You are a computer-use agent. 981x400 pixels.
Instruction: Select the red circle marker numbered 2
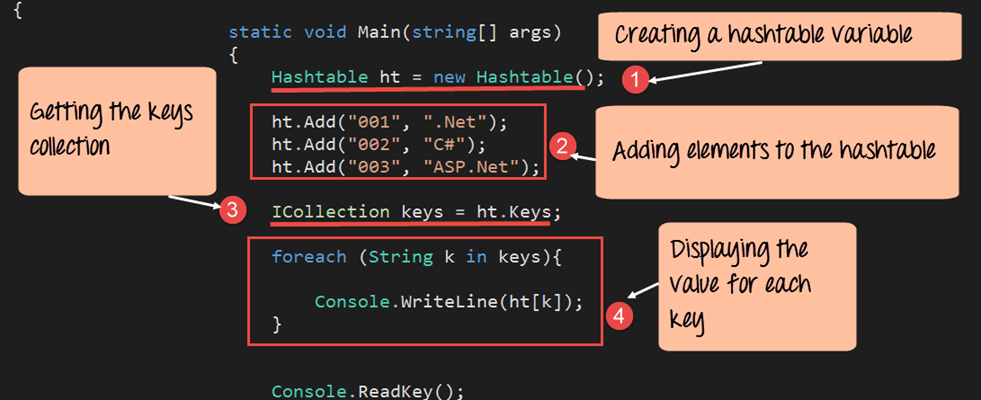tap(563, 148)
